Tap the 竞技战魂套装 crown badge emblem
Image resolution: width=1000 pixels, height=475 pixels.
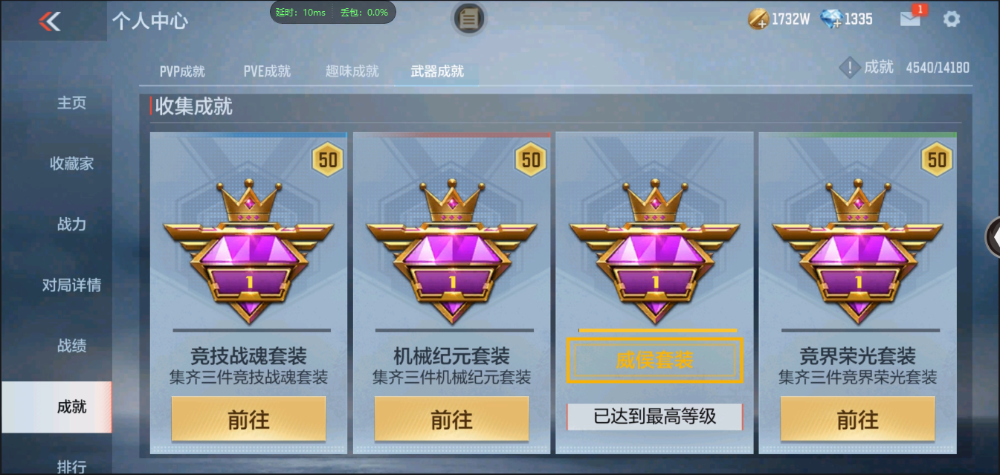click(249, 250)
